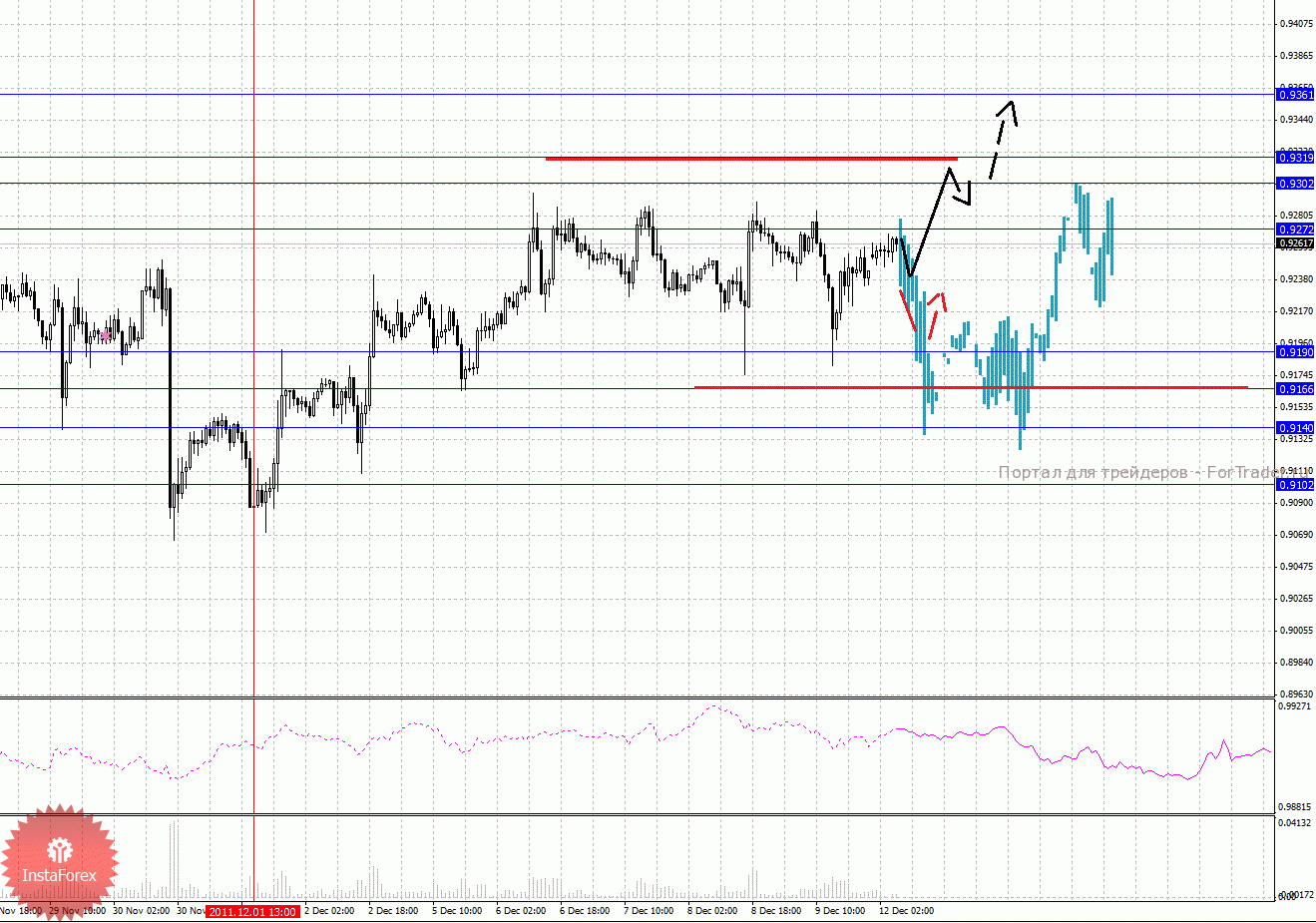1316x923 pixels.
Task: Click the 12 Dec 02:00 time label
Action: click(906, 911)
